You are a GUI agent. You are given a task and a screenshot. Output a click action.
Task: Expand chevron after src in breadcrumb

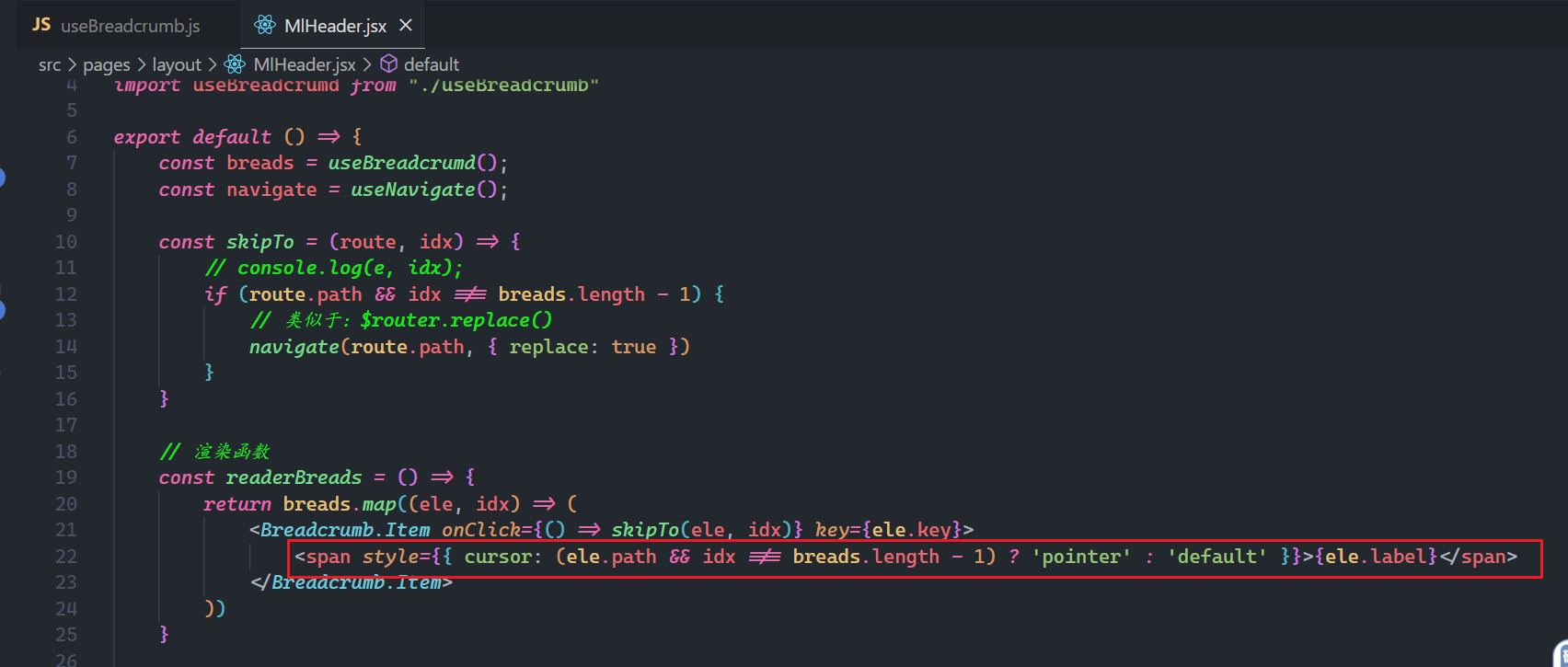tap(73, 64)
